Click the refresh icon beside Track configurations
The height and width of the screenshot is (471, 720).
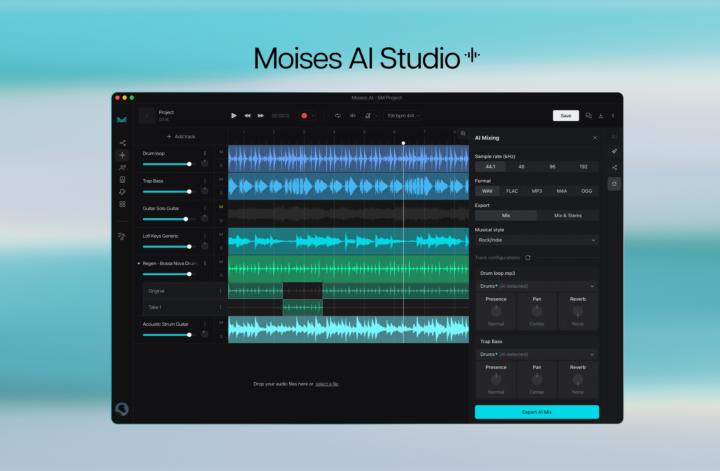tap(528, 258)
